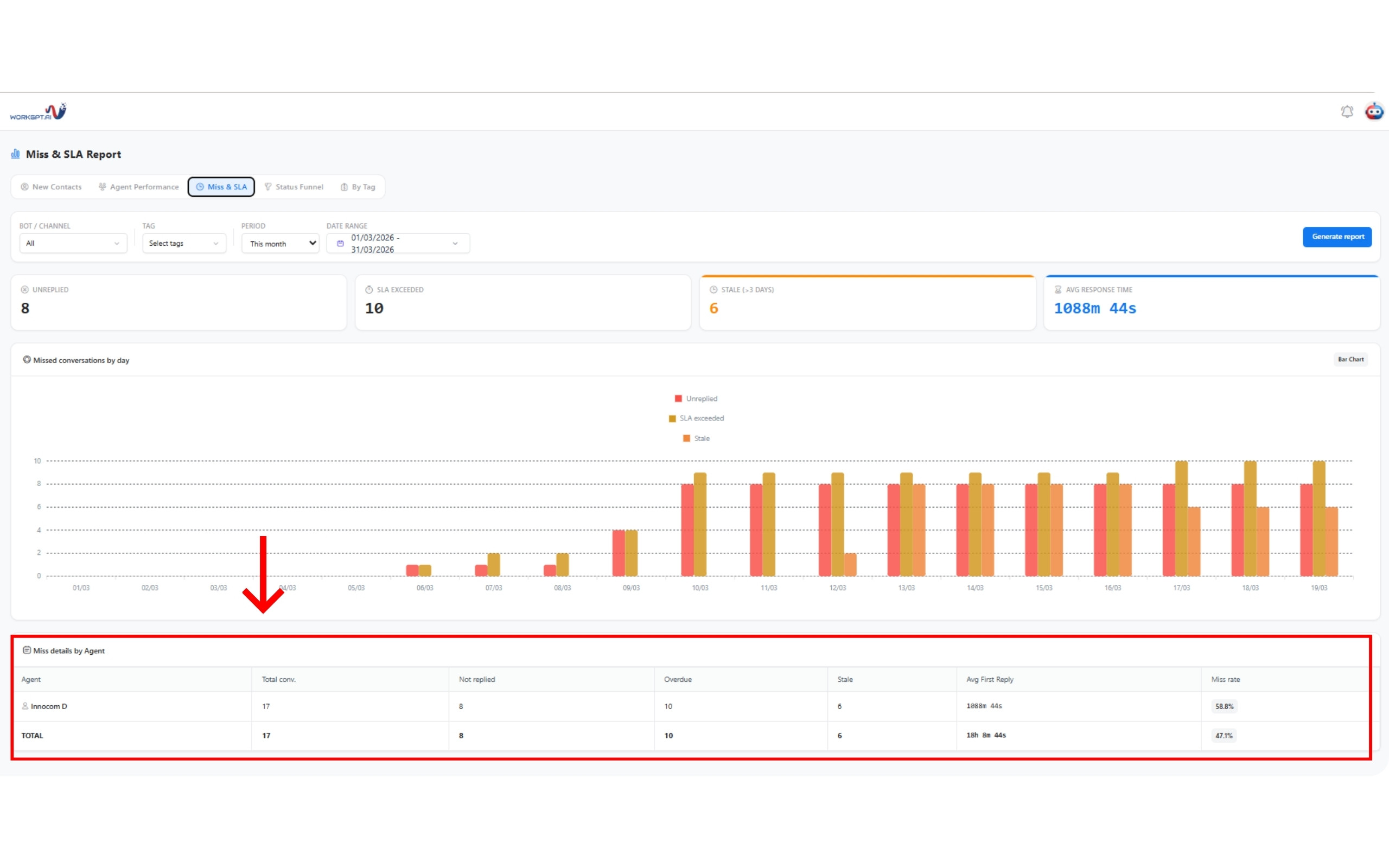Open the This month period selector
Screen dimensions: 1389x868
[280, 244]
